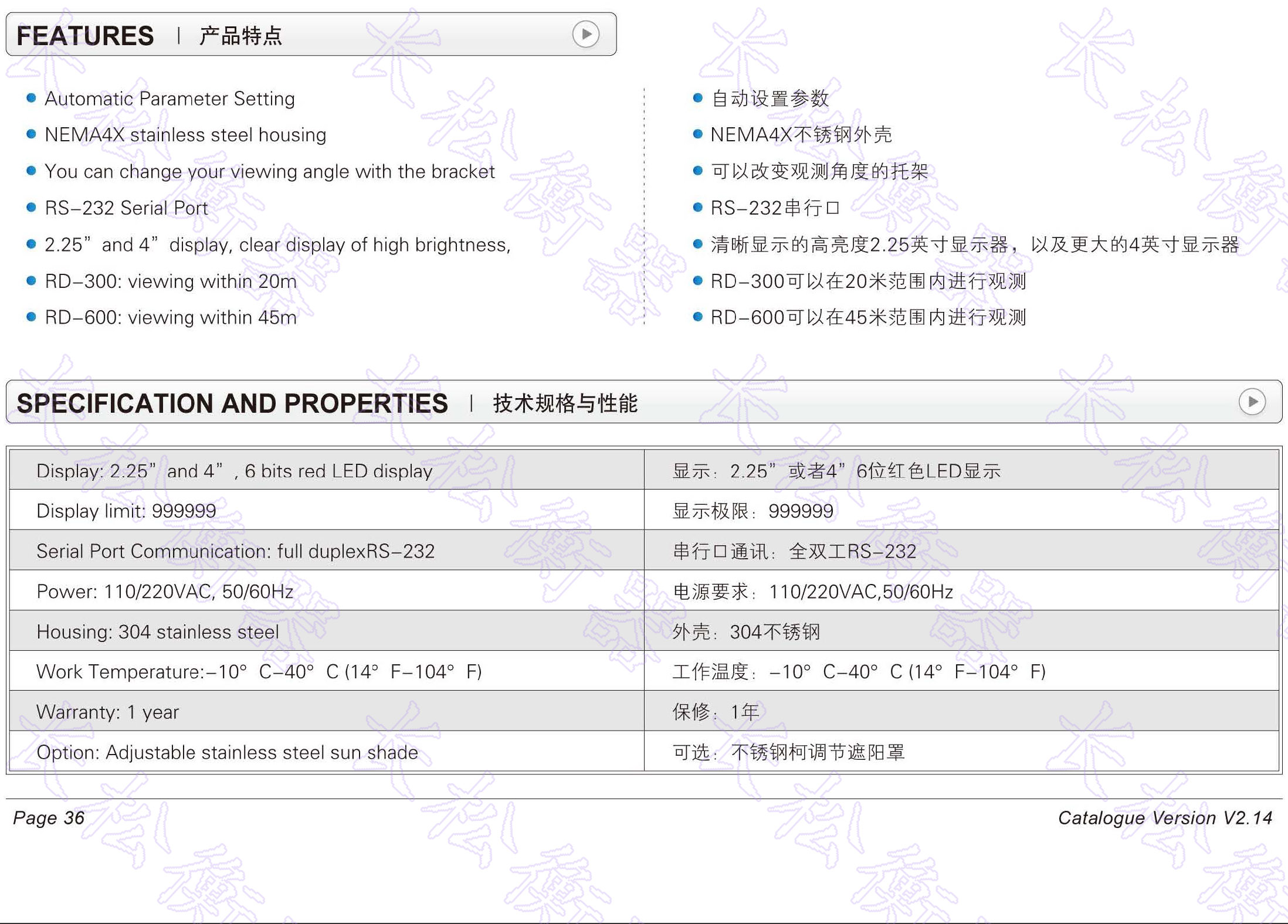
Task: Click play arrow in SPECIFICATION AND PROPERTIES header
Action: click(1252, 402)
